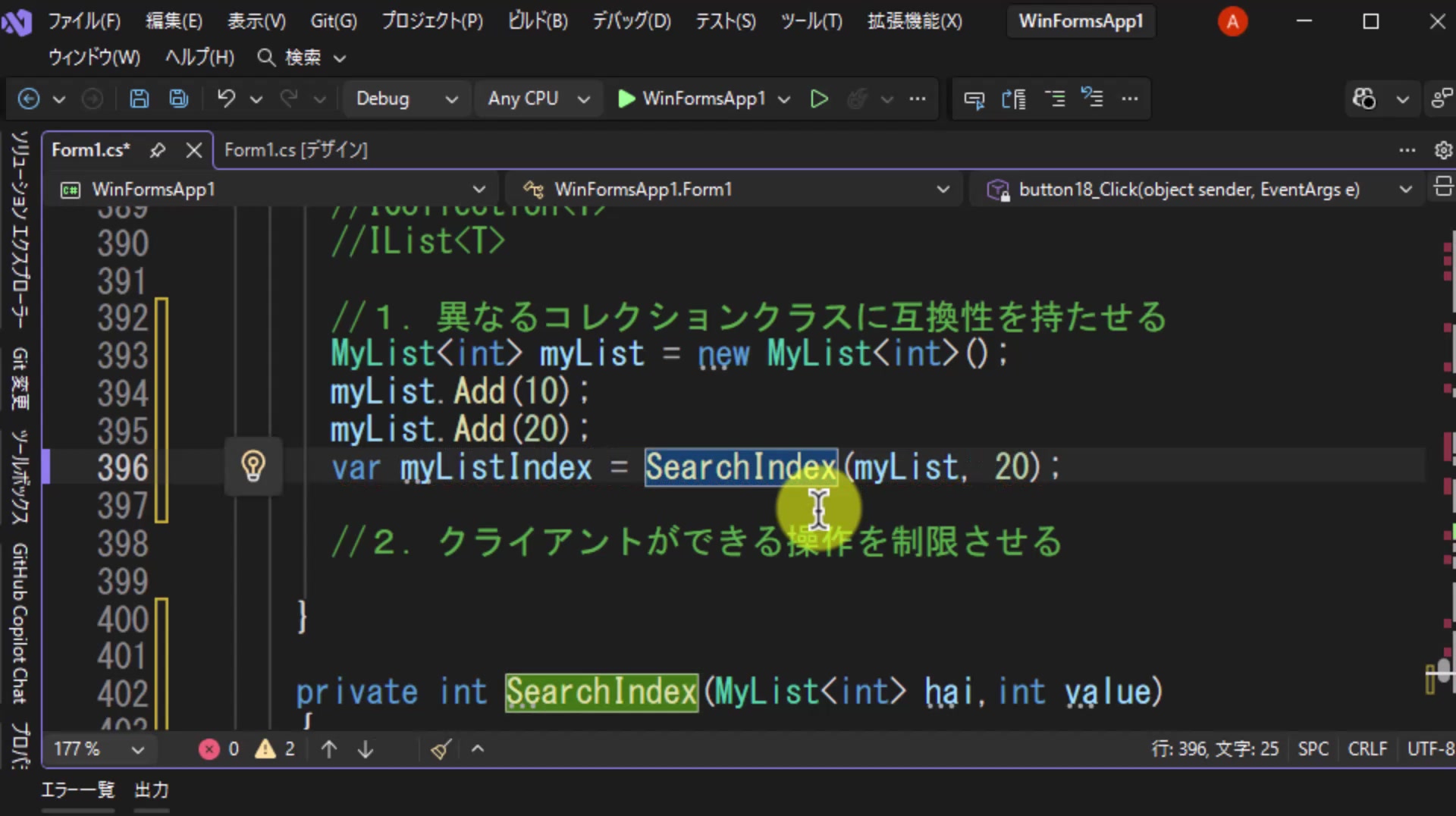Image resolution: width=1456 pixels, height=816 pixels.
Task: Click the Undo arrow icon
Action: (x=226, y=99)
